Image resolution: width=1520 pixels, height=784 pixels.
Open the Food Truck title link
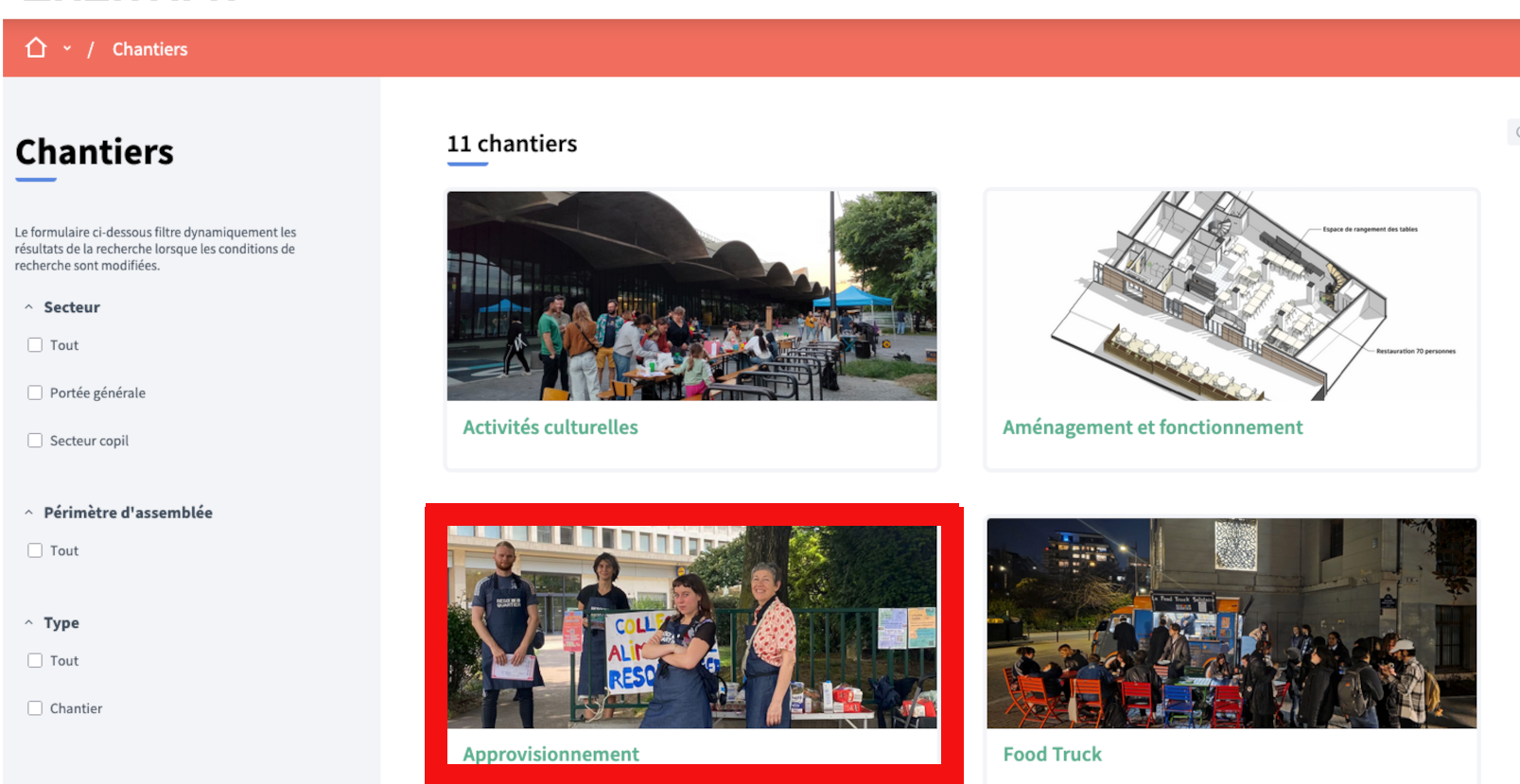(x=1052, y=754)
